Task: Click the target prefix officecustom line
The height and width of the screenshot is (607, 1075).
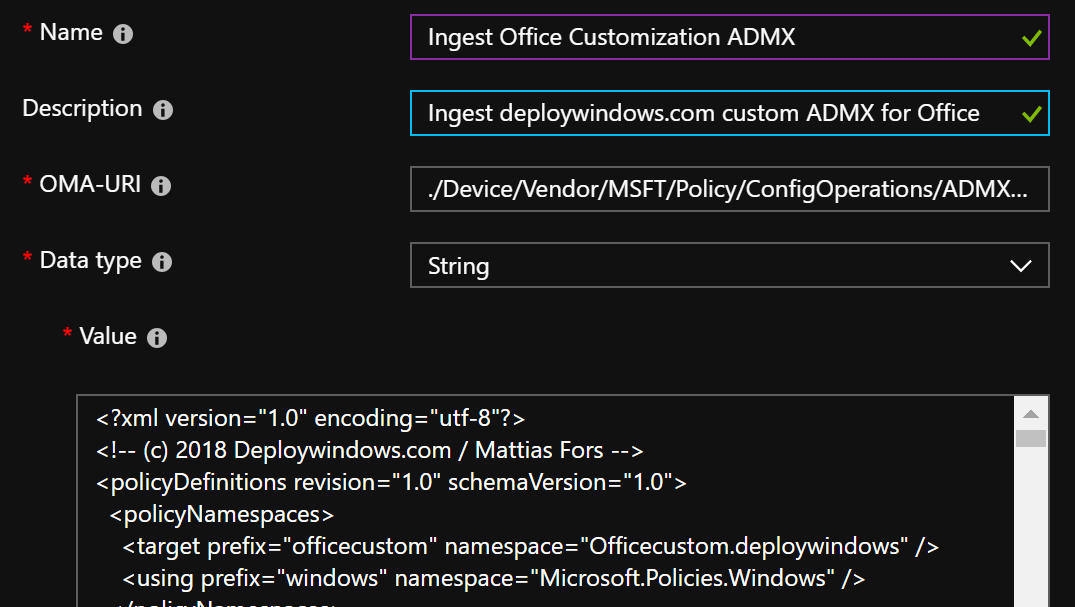Action: (530, 546)
